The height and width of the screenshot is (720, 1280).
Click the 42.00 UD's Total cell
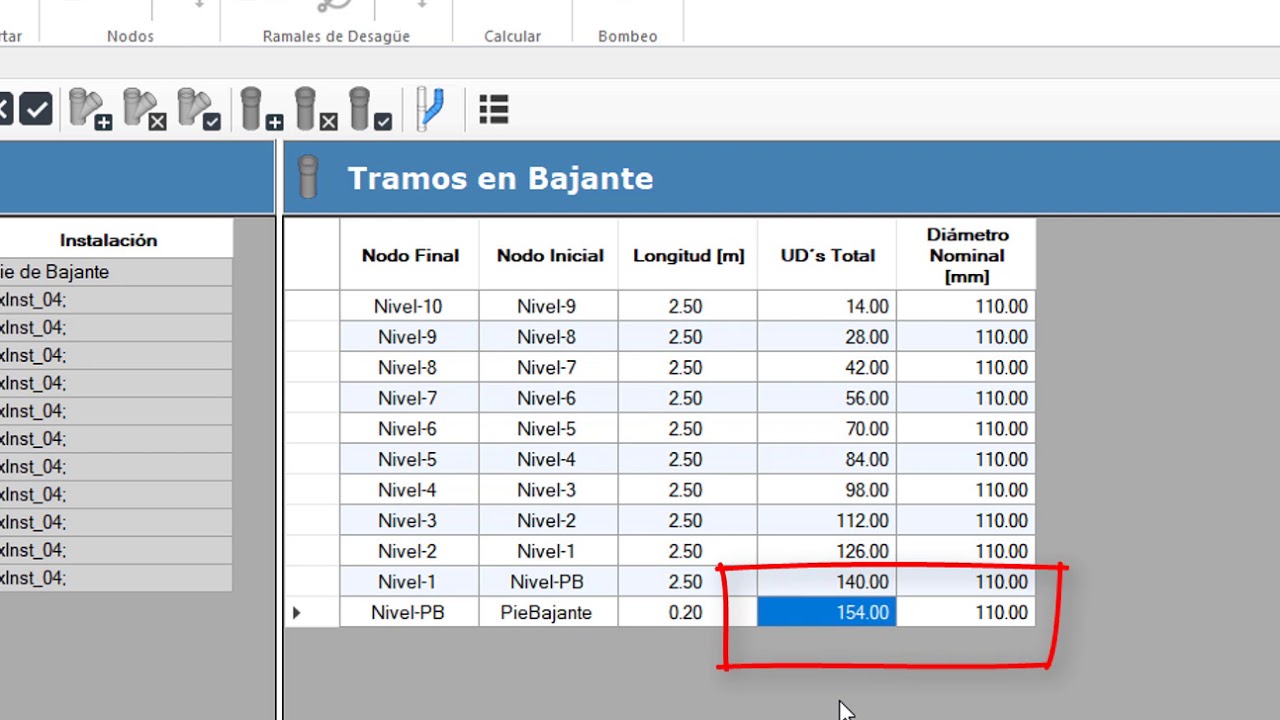tap(827, 368)
